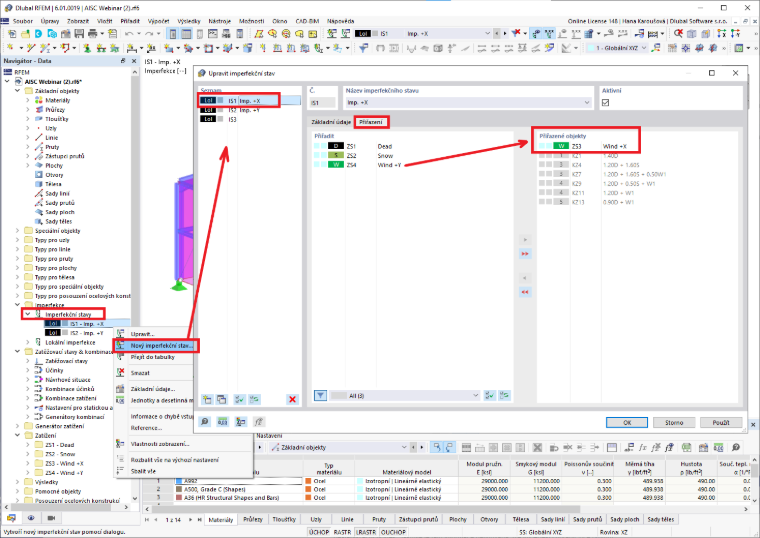760x538 pixels.
Task: Click the select all check icon beside All (3)
Action: tap(490, 396)
